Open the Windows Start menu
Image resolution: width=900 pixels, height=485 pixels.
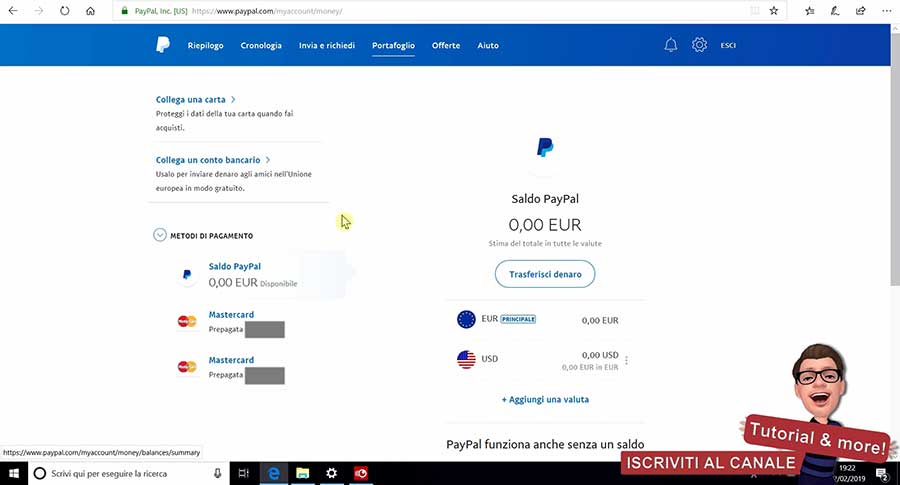click(14, 474)
